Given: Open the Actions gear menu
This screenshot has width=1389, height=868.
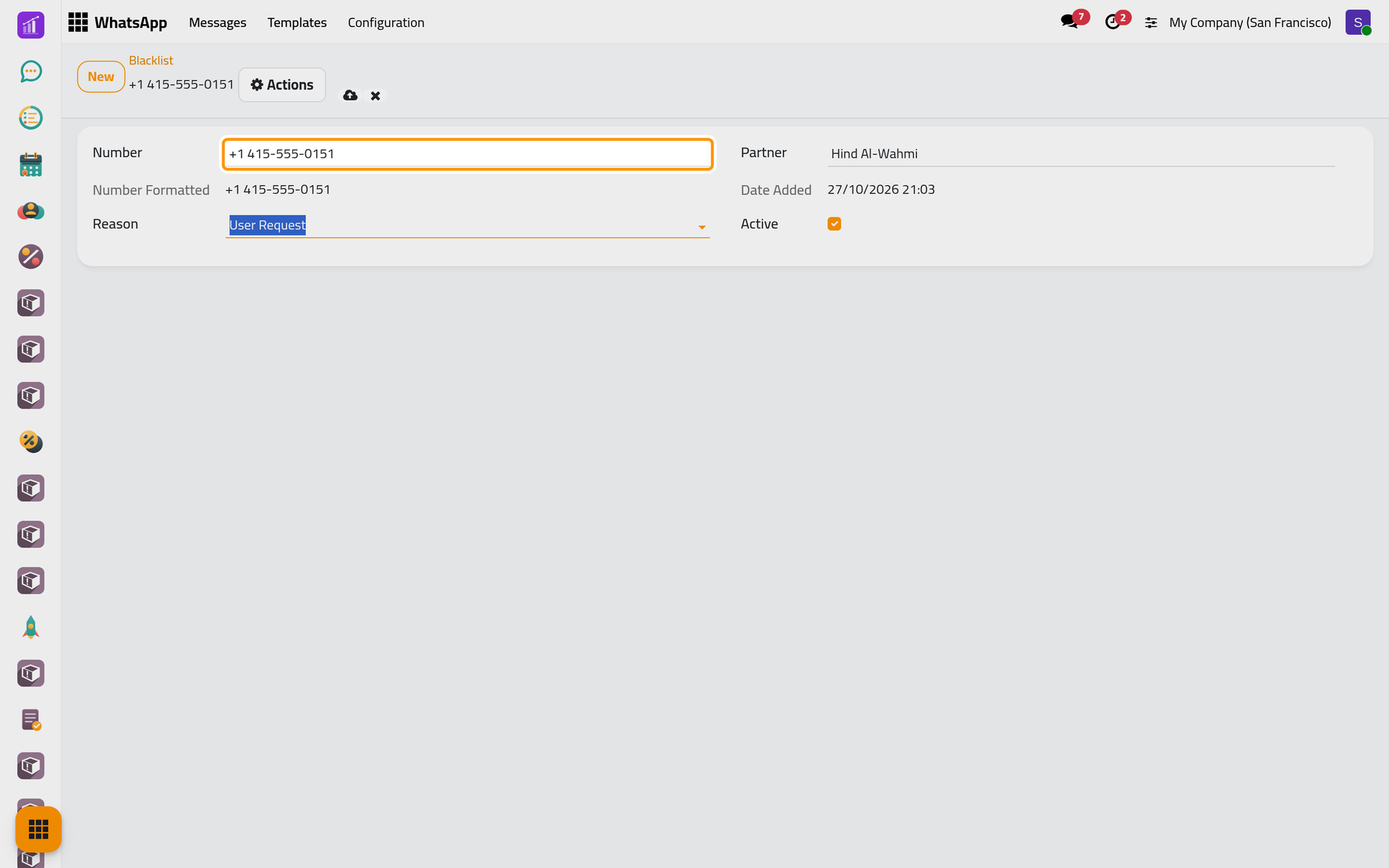Looking at the screenshot, I should pyautogui.click(x=282, y=85).
